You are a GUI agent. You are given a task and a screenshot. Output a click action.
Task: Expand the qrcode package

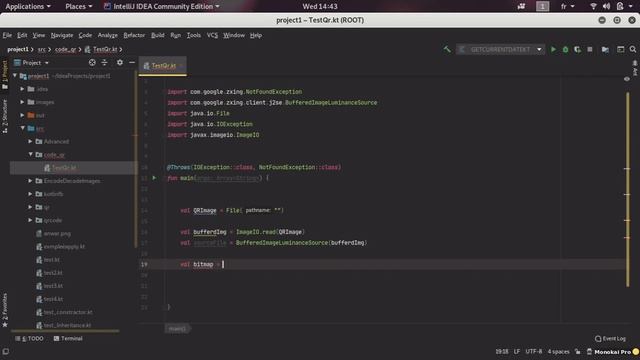point(30,220)
